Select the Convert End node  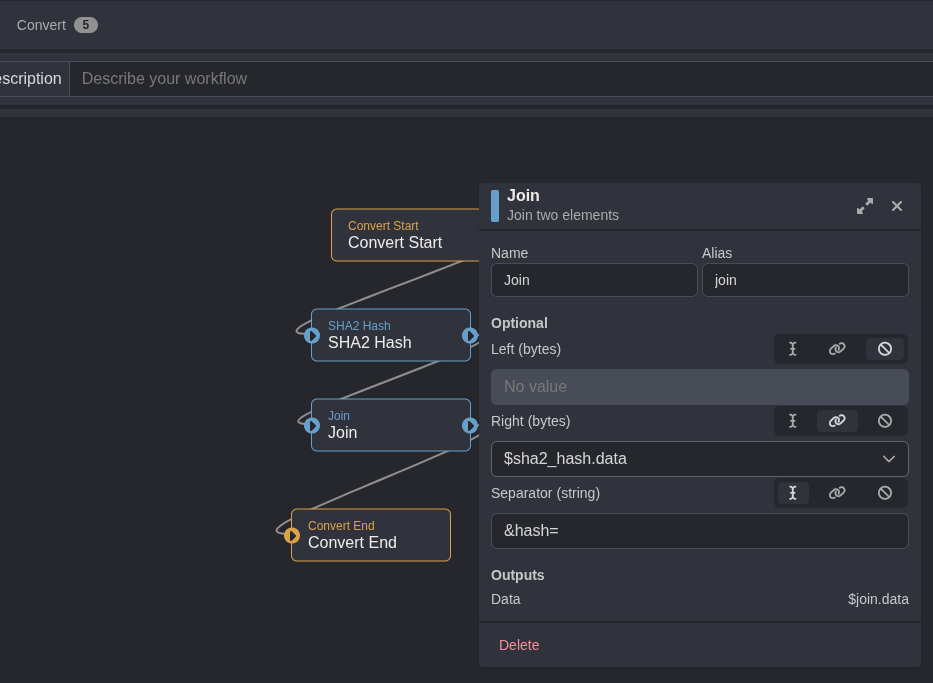(371, 535)
